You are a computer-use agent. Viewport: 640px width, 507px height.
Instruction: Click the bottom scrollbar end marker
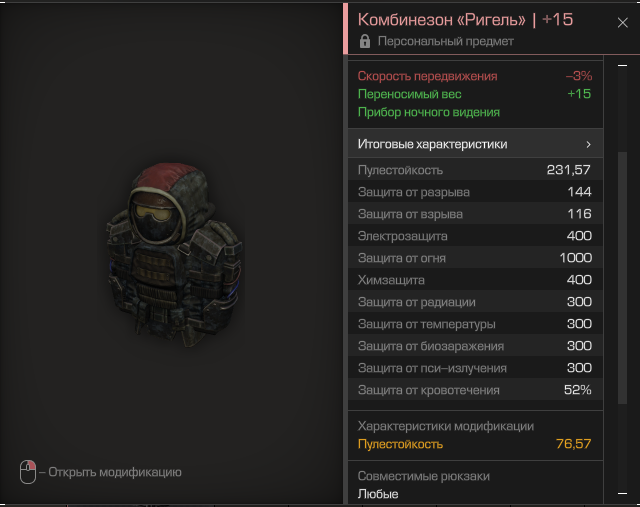pyautogui.click(x=622, y=494)
